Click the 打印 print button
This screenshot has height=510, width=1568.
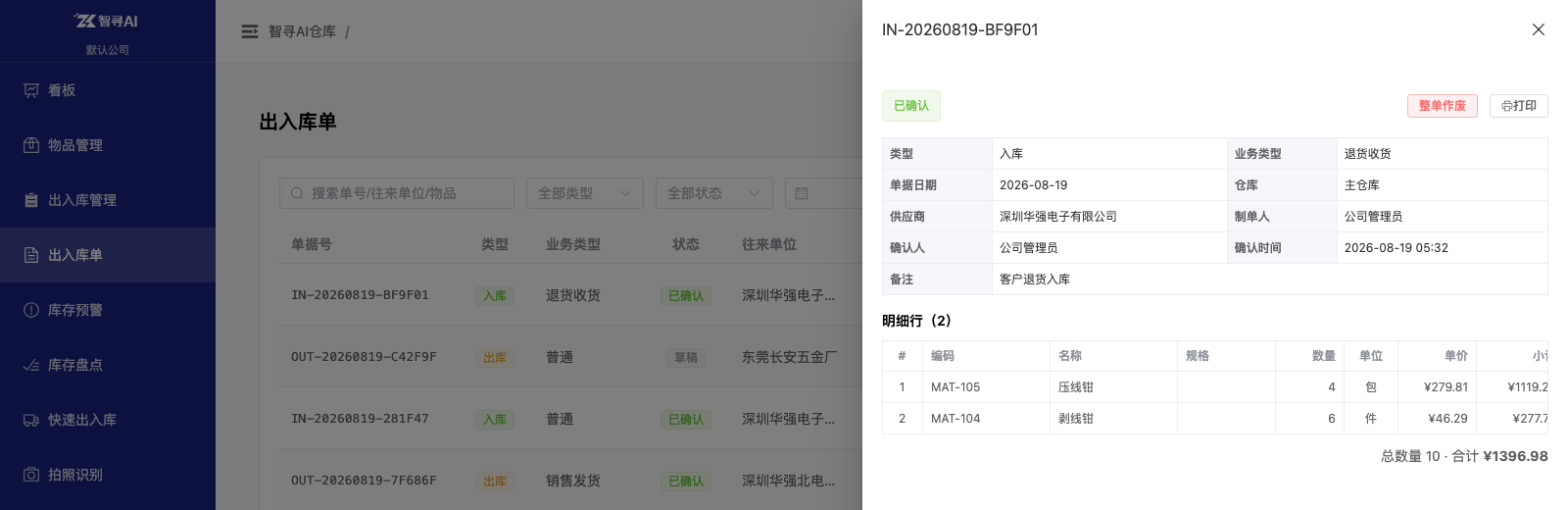pos(1519,106)
